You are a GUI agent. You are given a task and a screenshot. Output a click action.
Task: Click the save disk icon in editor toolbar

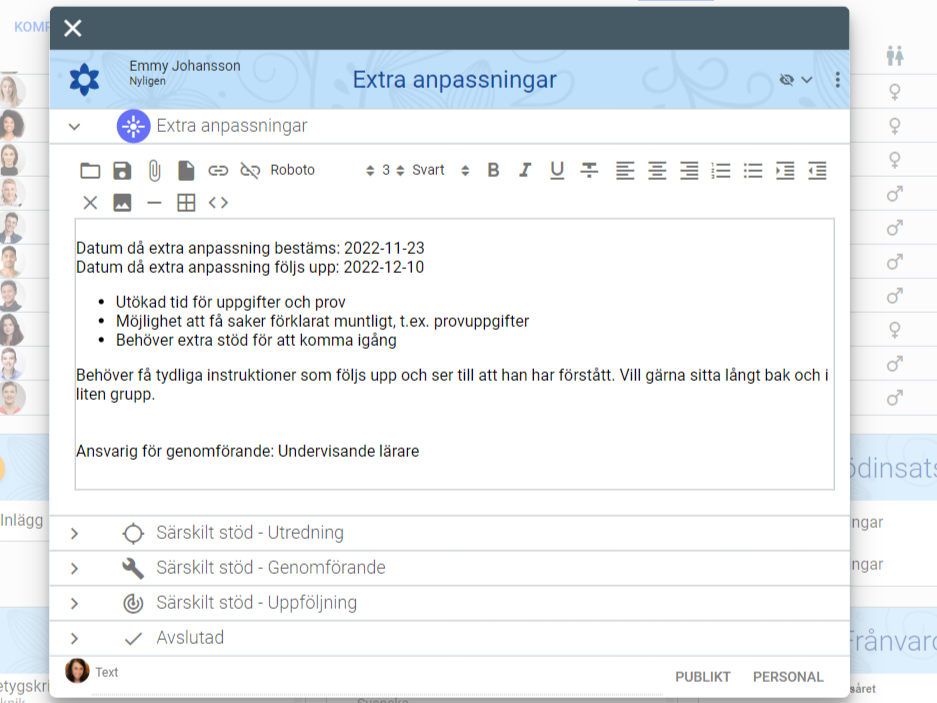tap(122, 171)
